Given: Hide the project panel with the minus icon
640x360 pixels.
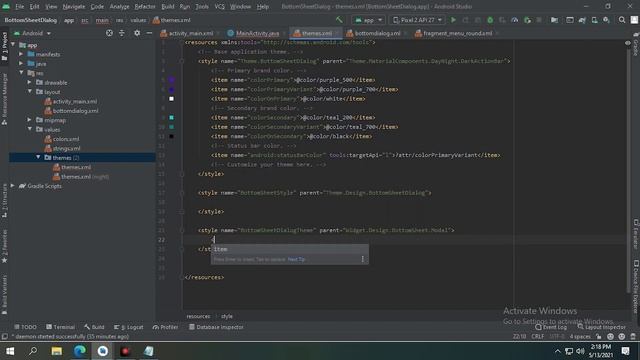Looking at the screenshot, I should click(x=149, y=33).
